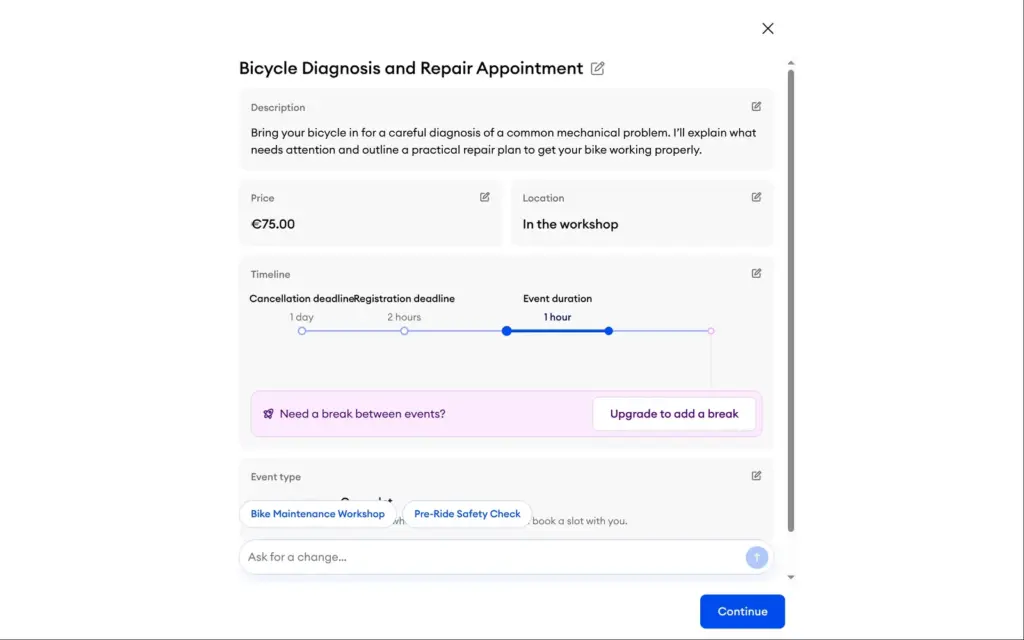This screenshot has height=640, width=1024.
Task: Select the Cancellation deadline timeline point
Action: [302, 331]
